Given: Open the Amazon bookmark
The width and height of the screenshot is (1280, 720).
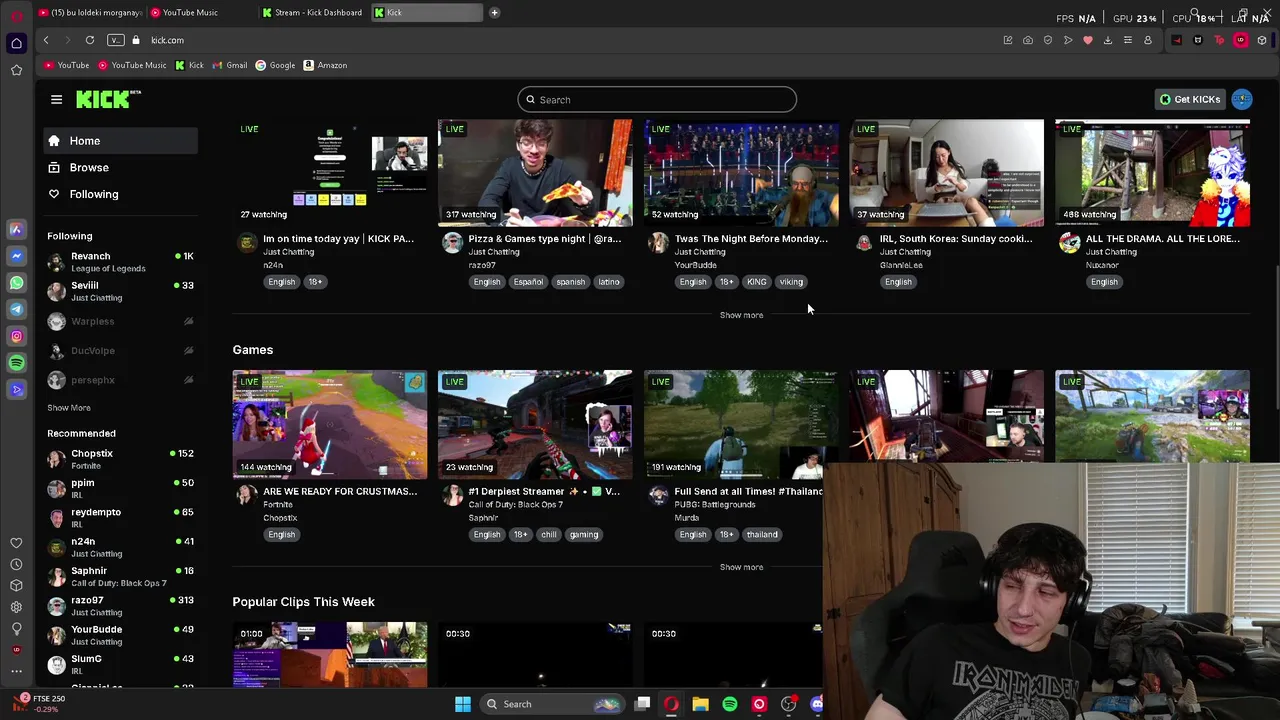Looking at the screenshot, I should coord(325,65).
